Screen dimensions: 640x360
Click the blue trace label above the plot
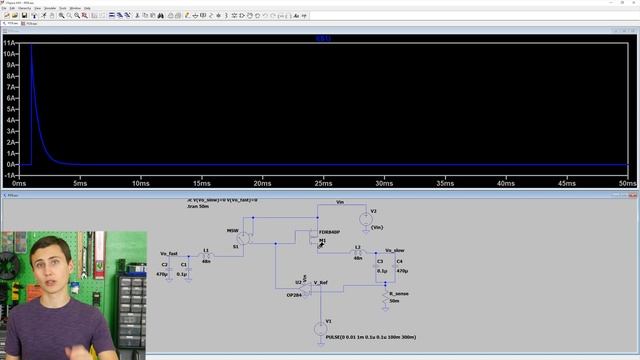coord(323,38)
